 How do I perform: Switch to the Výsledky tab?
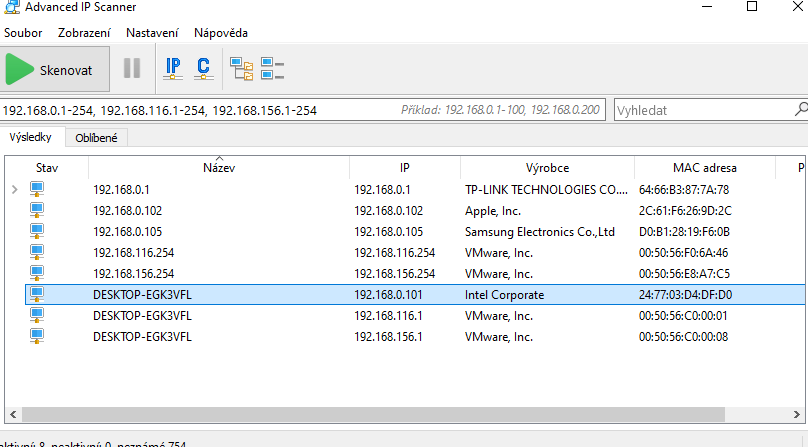(31, 137)
